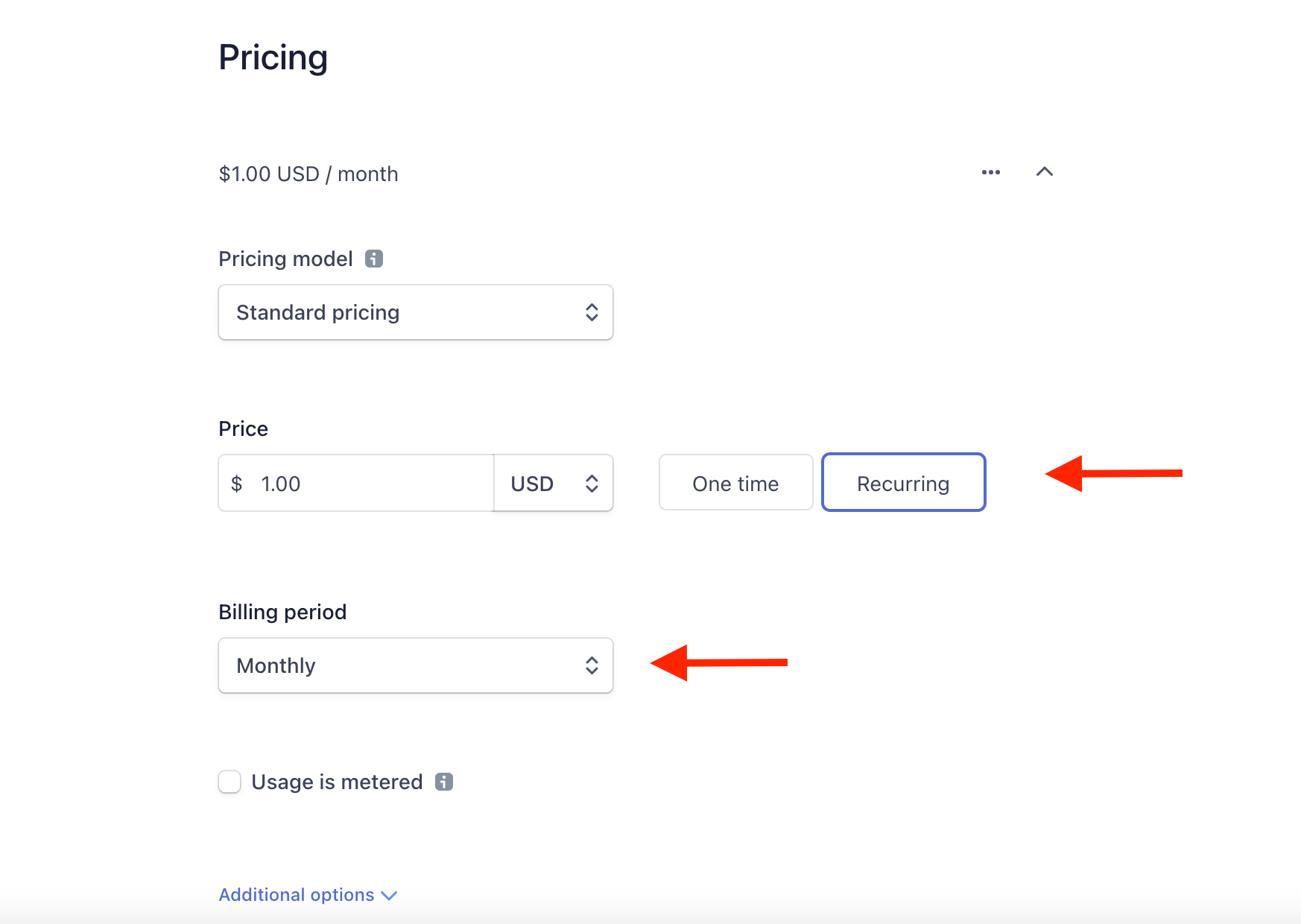The image size is (1301, 924).
Task: Enable the Usage is metered checkbox
Action: [230, 782]
